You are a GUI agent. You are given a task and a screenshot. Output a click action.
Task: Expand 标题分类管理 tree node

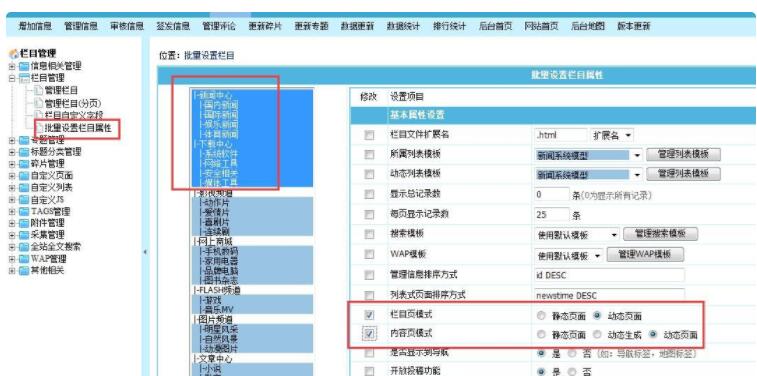coord(12,152)
